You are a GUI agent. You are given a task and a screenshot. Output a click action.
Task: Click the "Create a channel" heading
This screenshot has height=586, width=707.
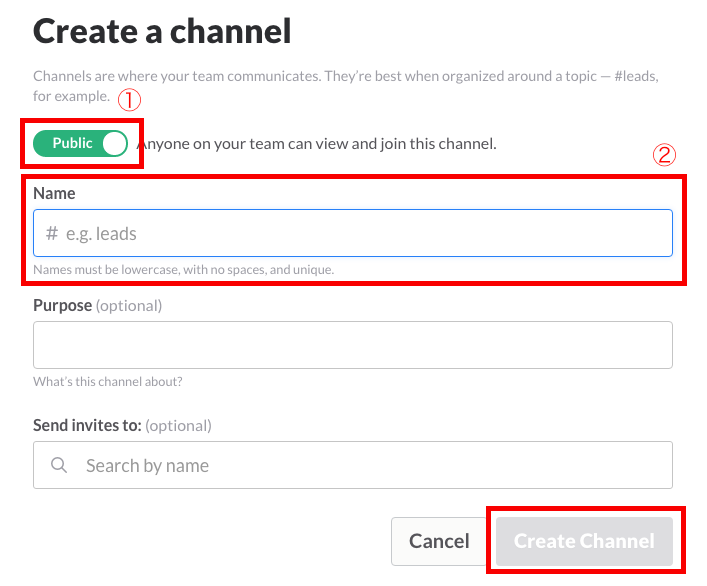coord(162,32)
